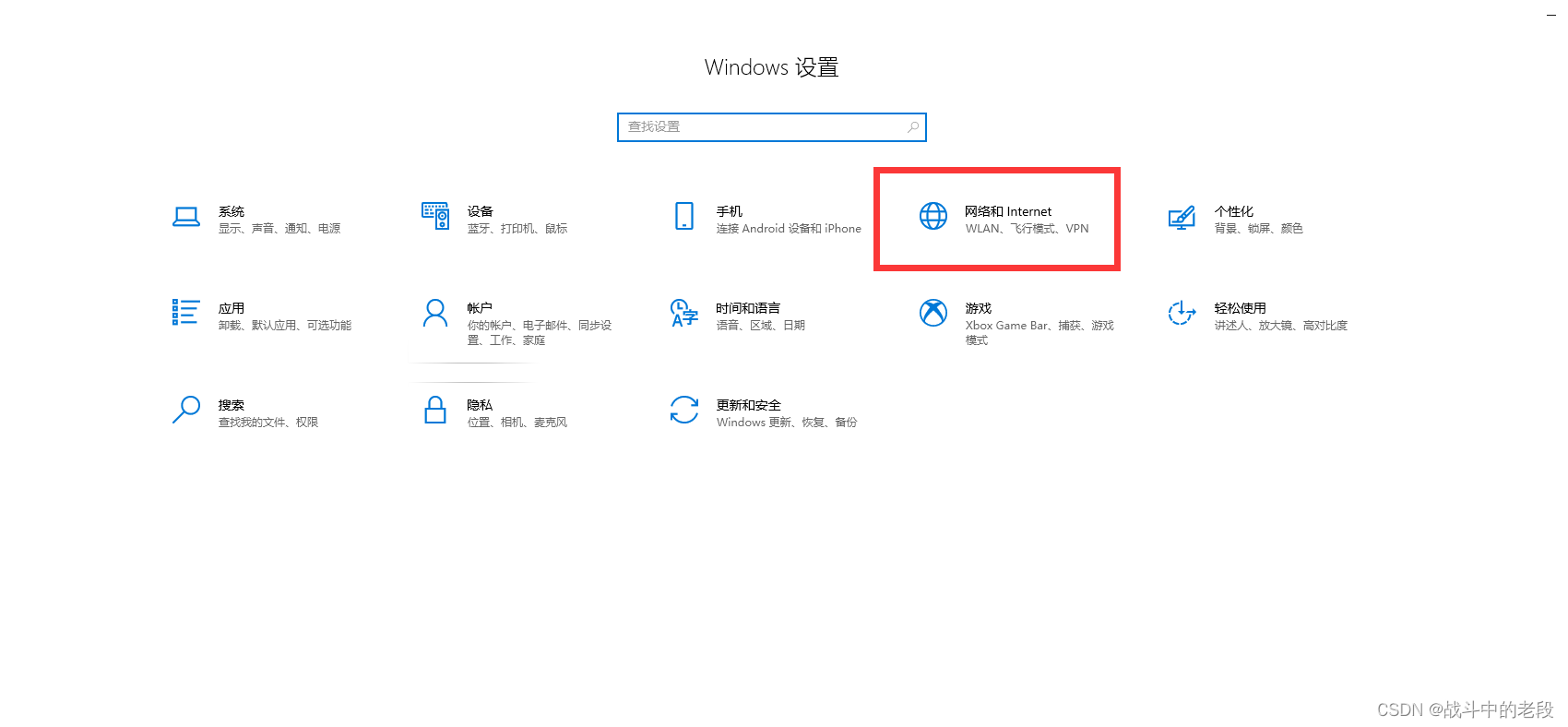This screenshot has height=727, width=1568.
Task: Click the text 蓝牙、打印机、鼠标
Action: pos(517,229)
